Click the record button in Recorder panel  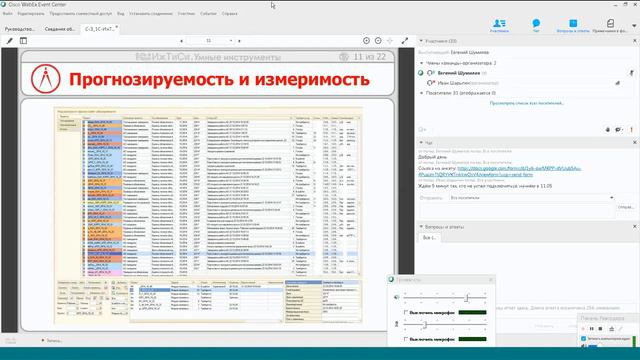point(583,329)
